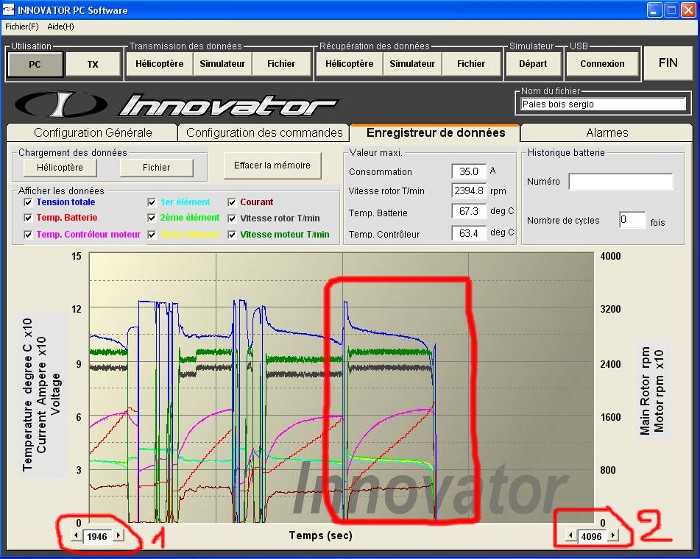This screenshot has height=559, width=700.
Task: Click the USB Connexion button
Action: [602, 64]
